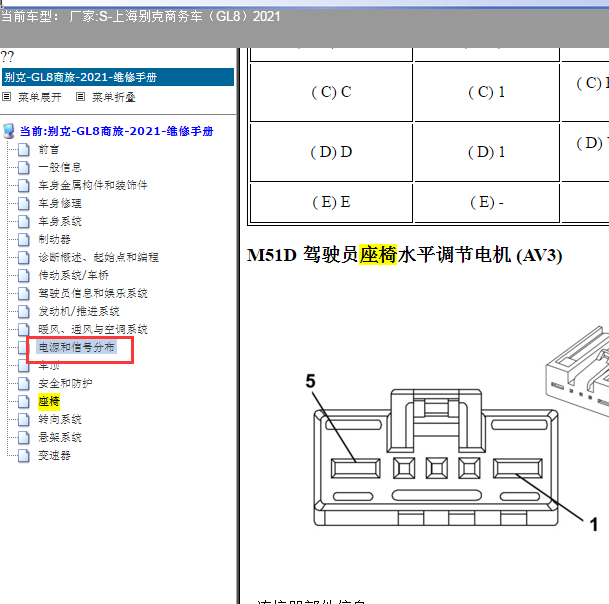Click page icon next to 诊断概述、起始点和编程
This screenshot has width=609, height=604.
(x=24, y=257)
